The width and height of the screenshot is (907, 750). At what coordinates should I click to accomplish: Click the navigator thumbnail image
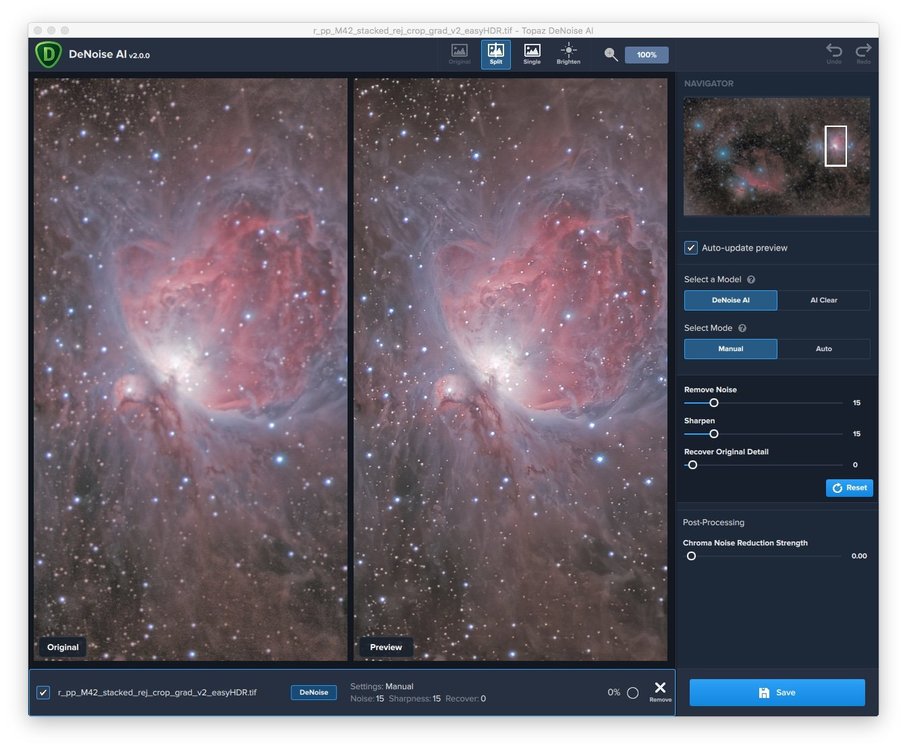coord(776,156)
